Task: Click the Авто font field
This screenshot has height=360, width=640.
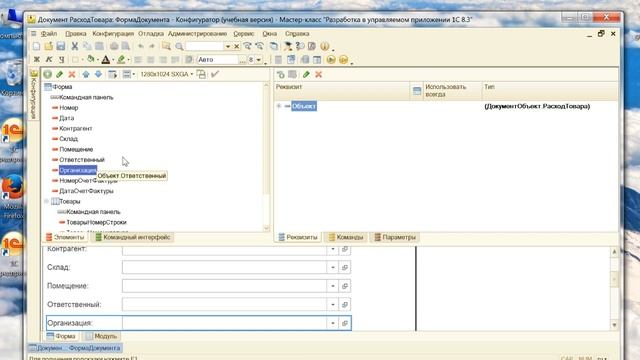Action: (217, 60)
